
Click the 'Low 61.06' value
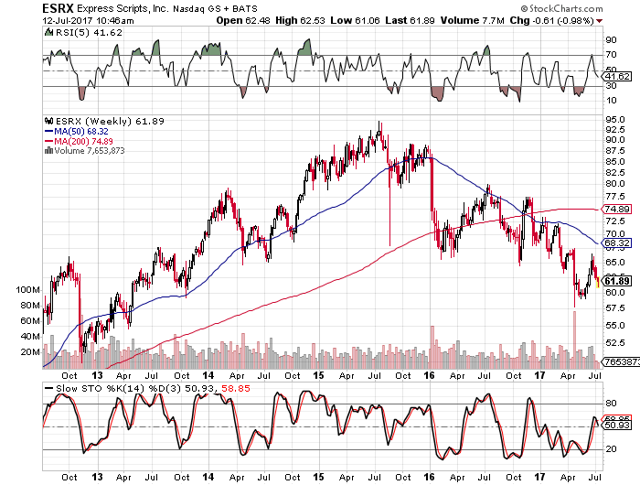(355, 20)
